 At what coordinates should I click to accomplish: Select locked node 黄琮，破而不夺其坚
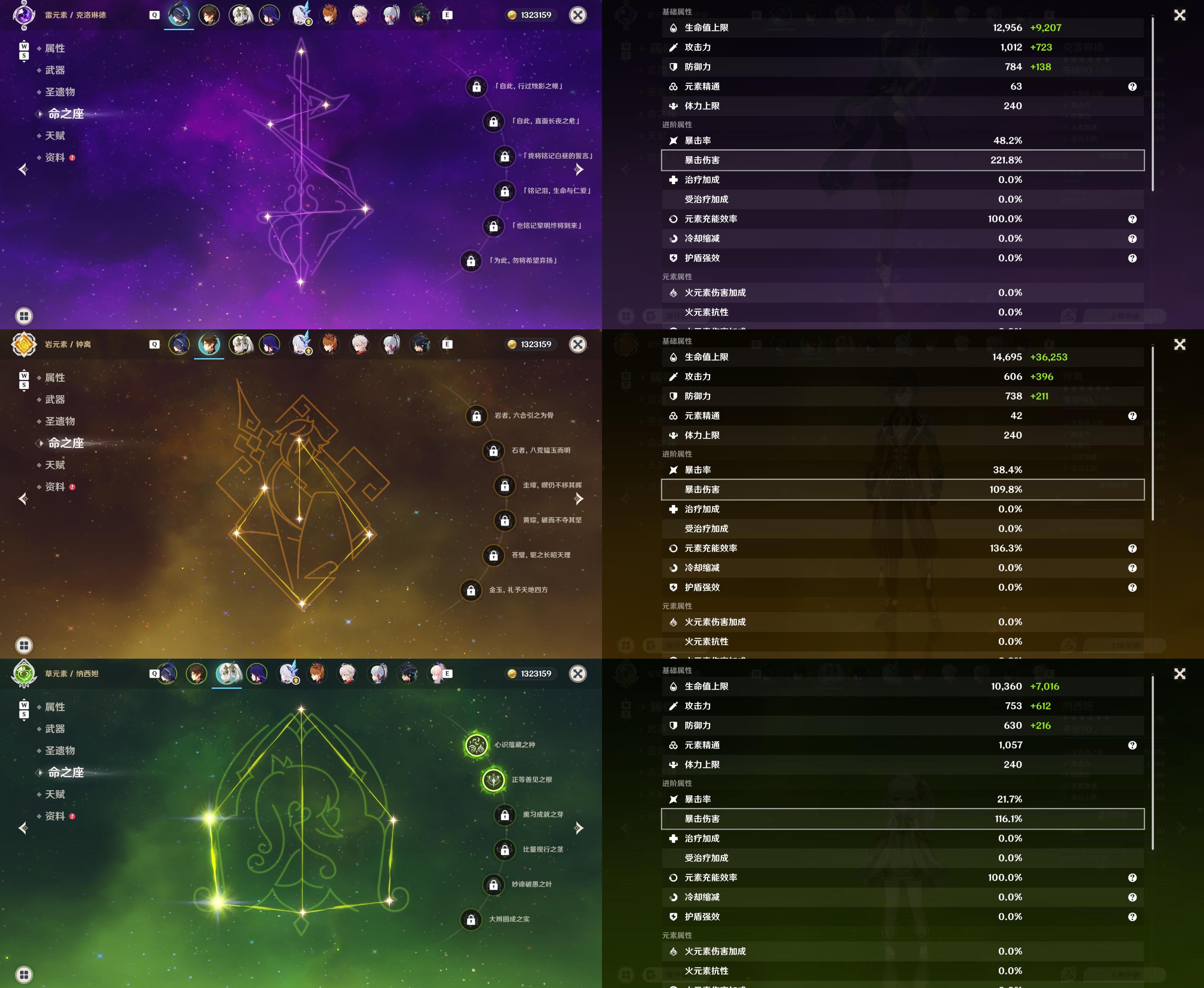(x=505, y=520)
